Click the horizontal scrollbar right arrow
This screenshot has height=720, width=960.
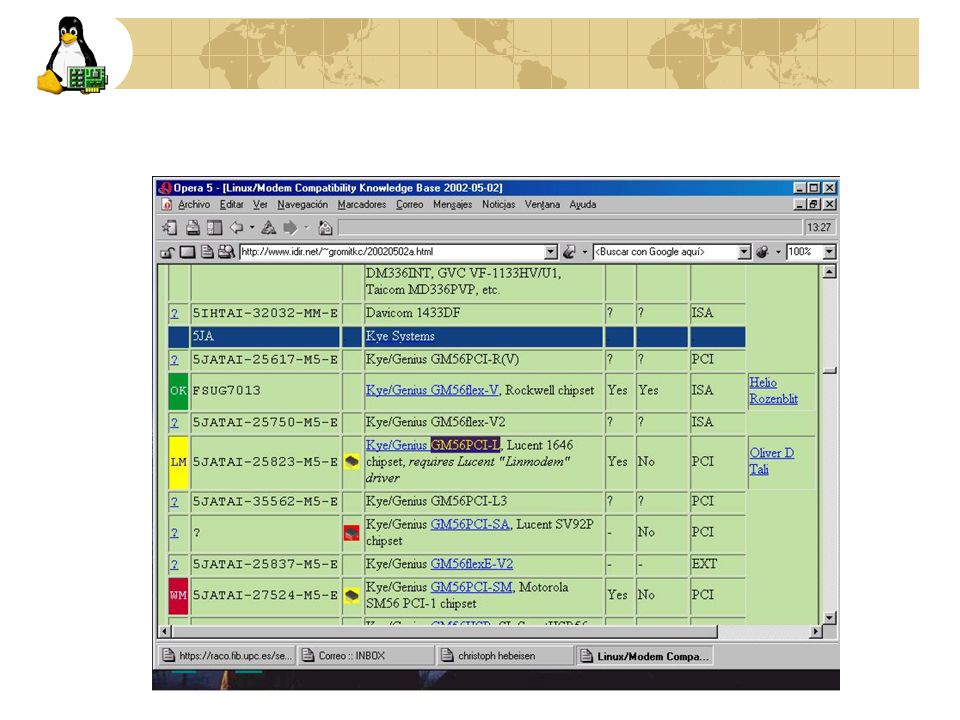815,631
